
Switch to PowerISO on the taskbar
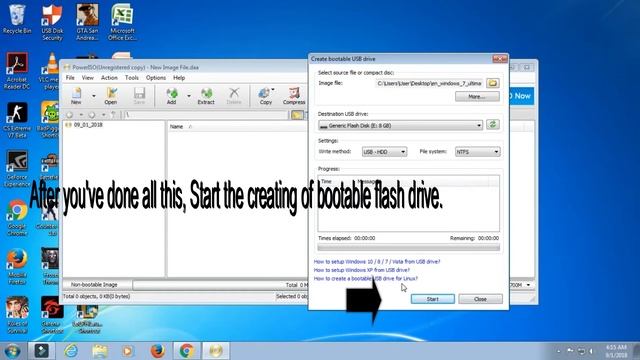(216, 351)
